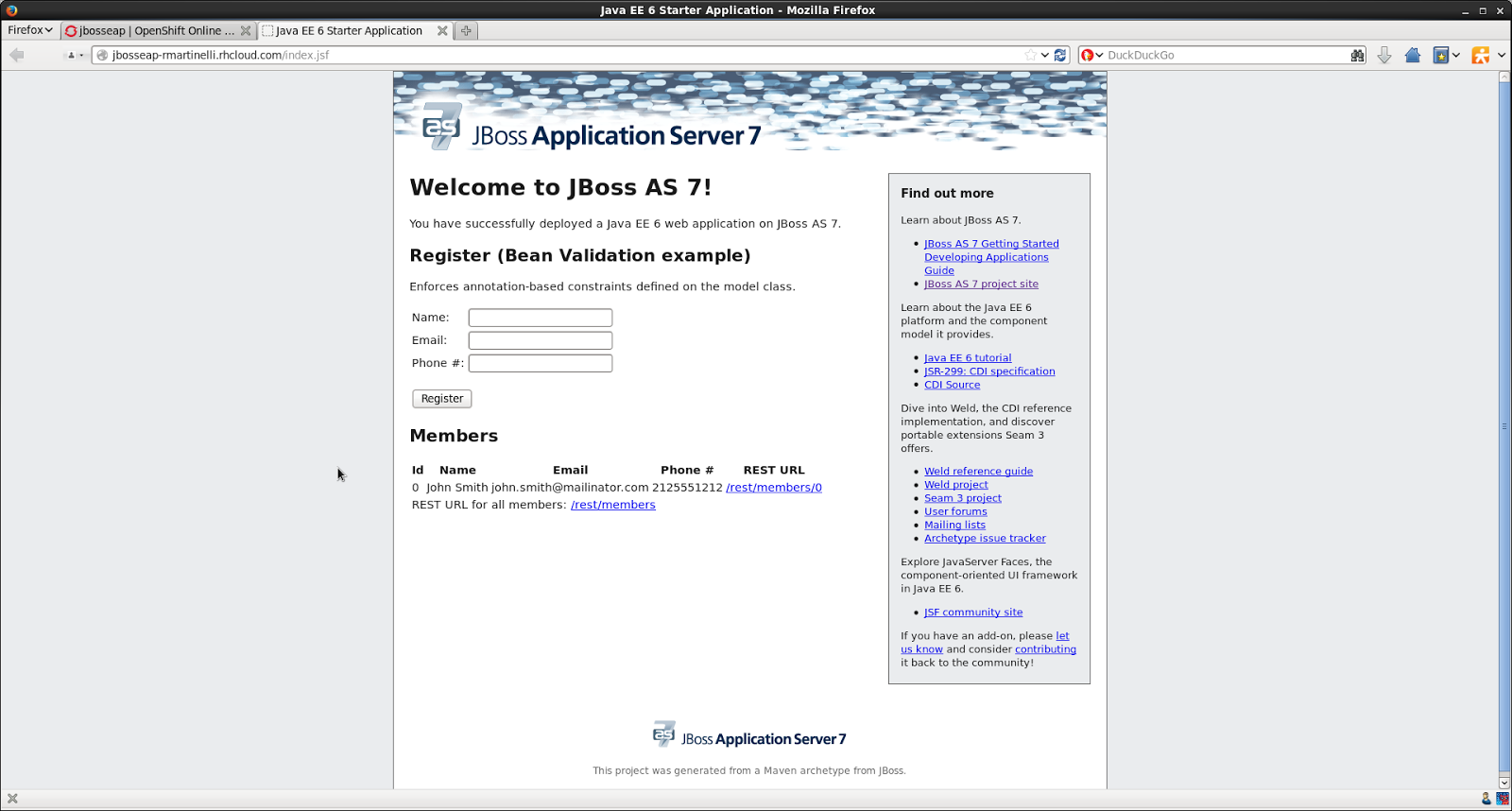Click the phone number 2125551212 cell
The height and width of the screenshot is (811, 1512).
click(687, 488)
